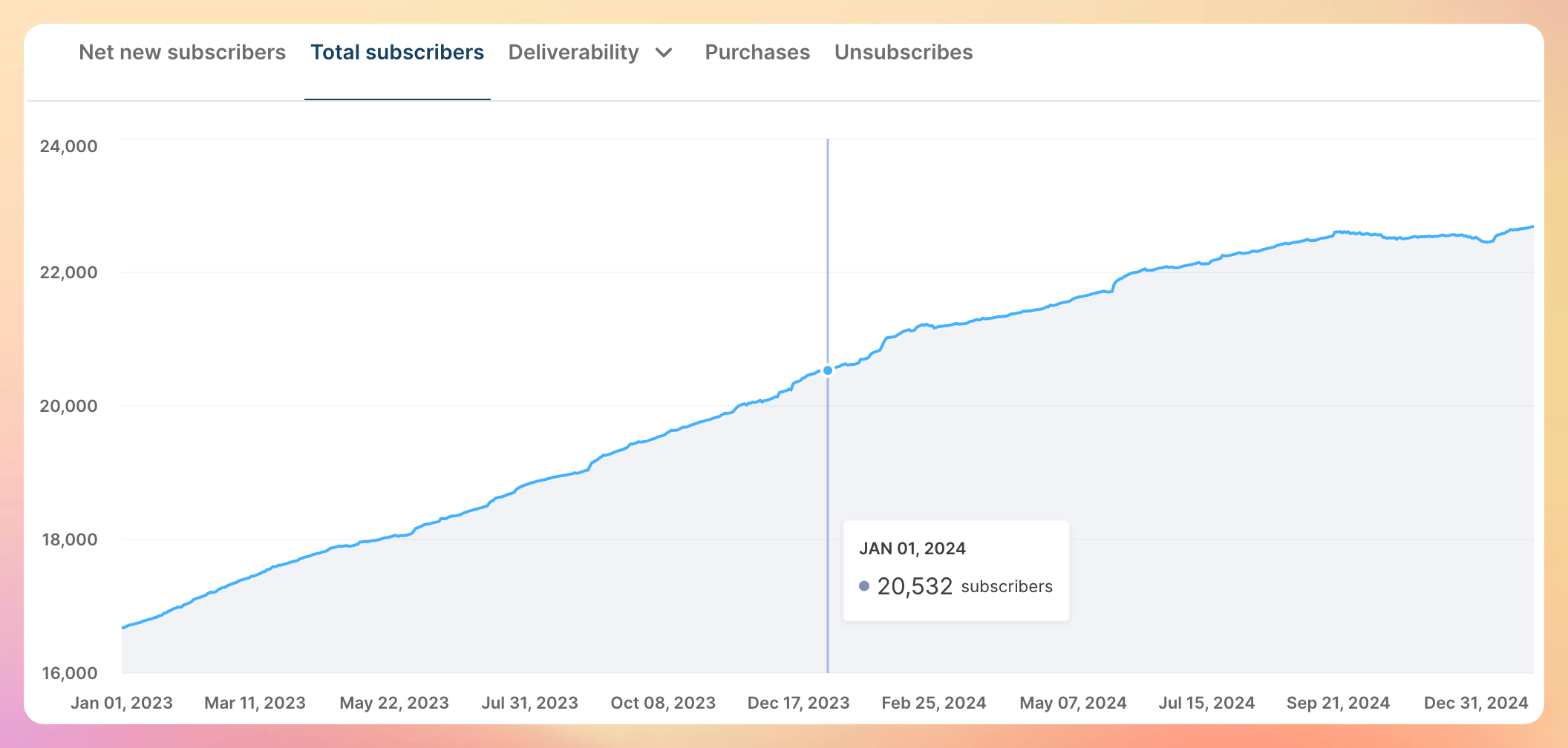Switch to the Purchases tab

coord(757,52)
